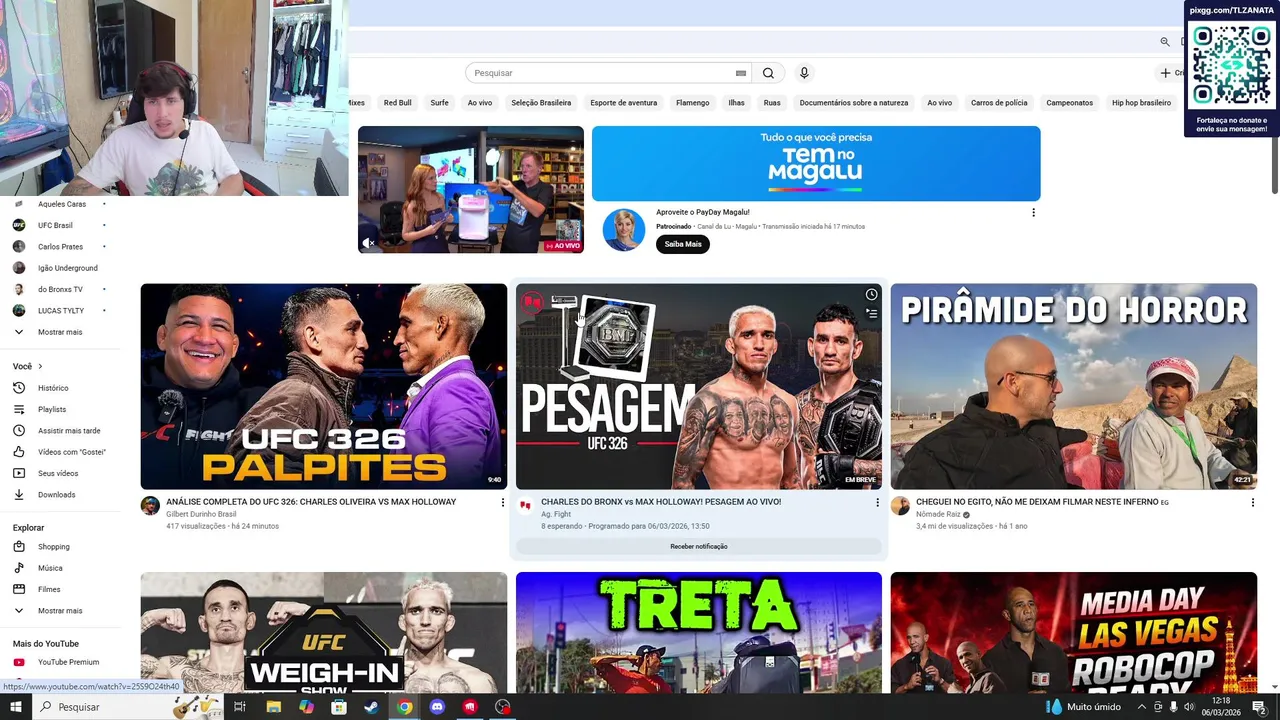Open Carlos Prates subscription channel
The image size is (1280, 720).
pyautogui.click(x=60, y=246)
